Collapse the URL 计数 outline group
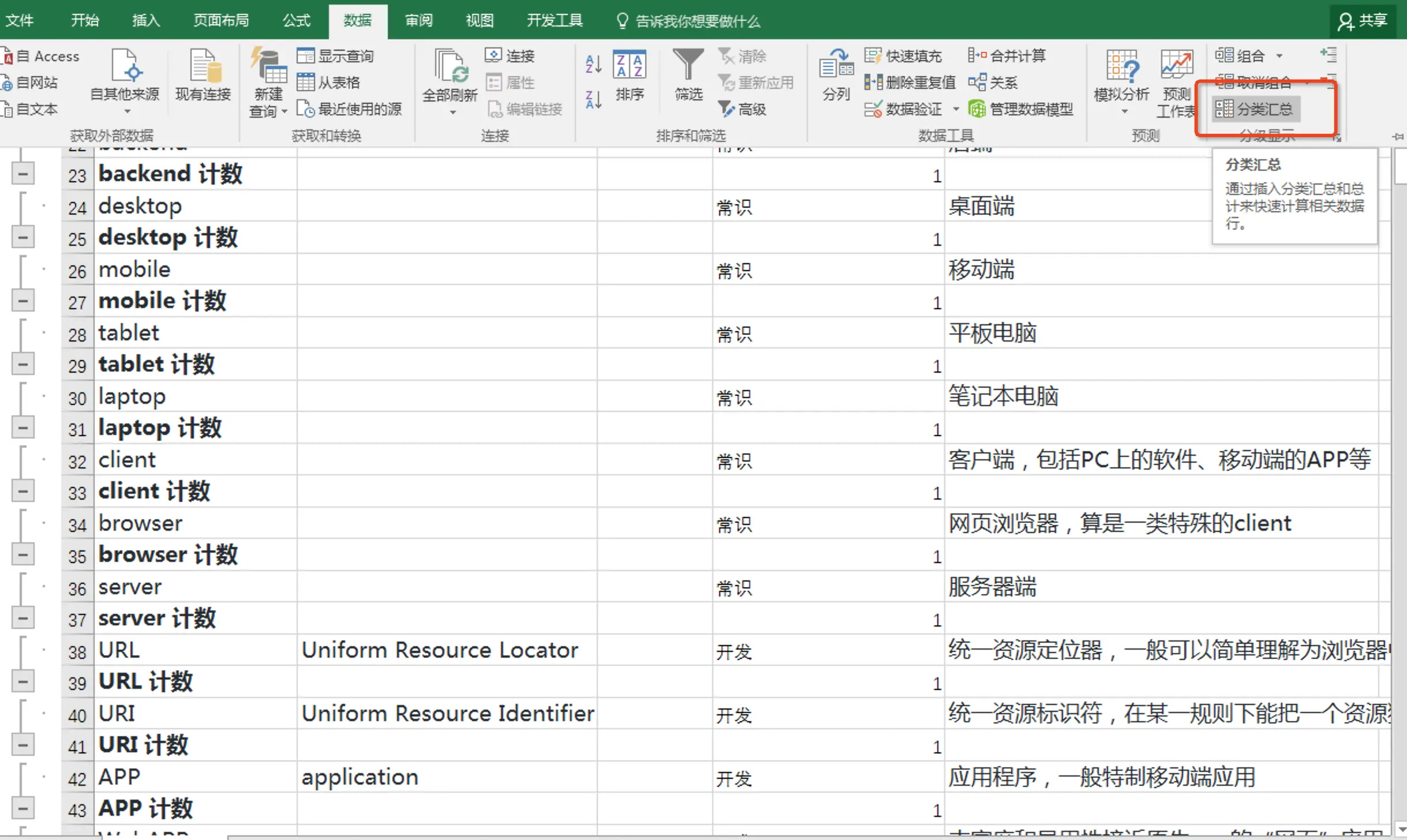 click(x=23, y=681)
